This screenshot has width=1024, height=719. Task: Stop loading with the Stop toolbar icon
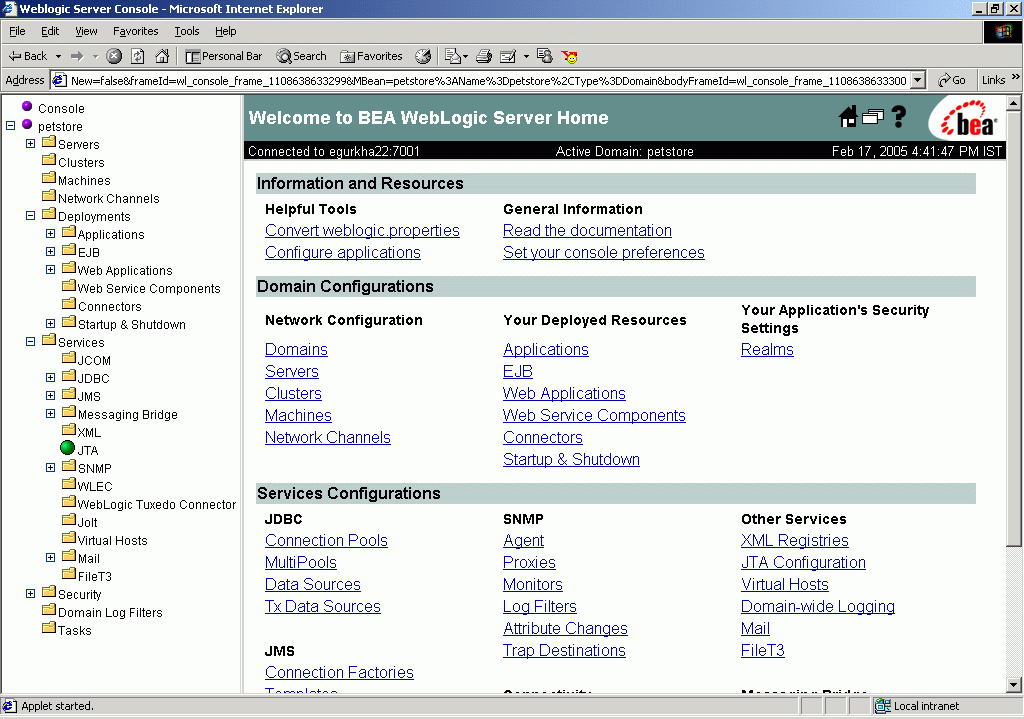coord(114,56)
